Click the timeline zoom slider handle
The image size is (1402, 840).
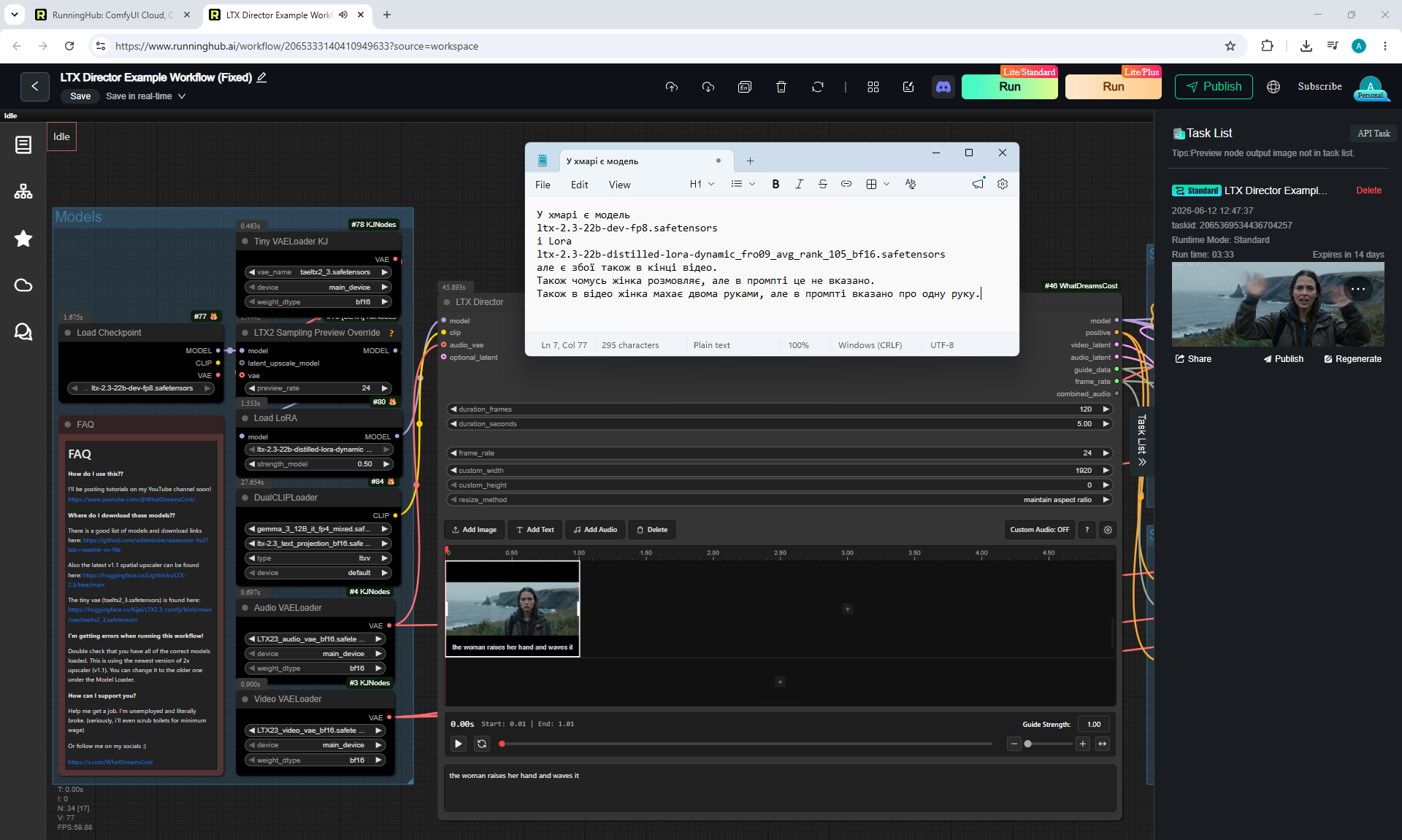[1028, 744]
